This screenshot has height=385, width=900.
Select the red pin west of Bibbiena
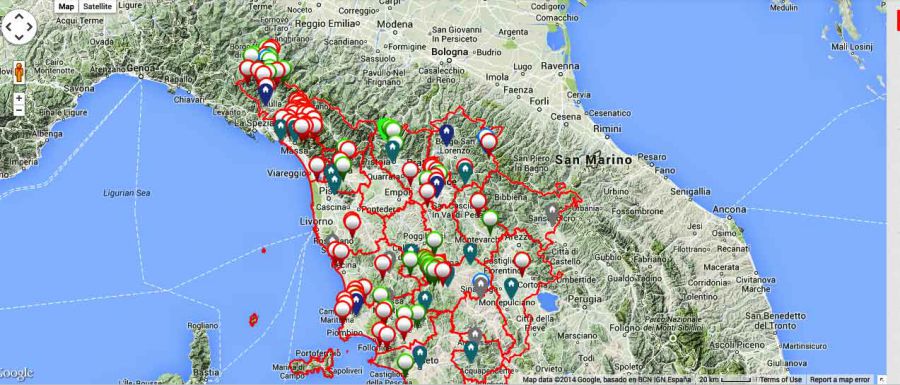coord(478,203)
